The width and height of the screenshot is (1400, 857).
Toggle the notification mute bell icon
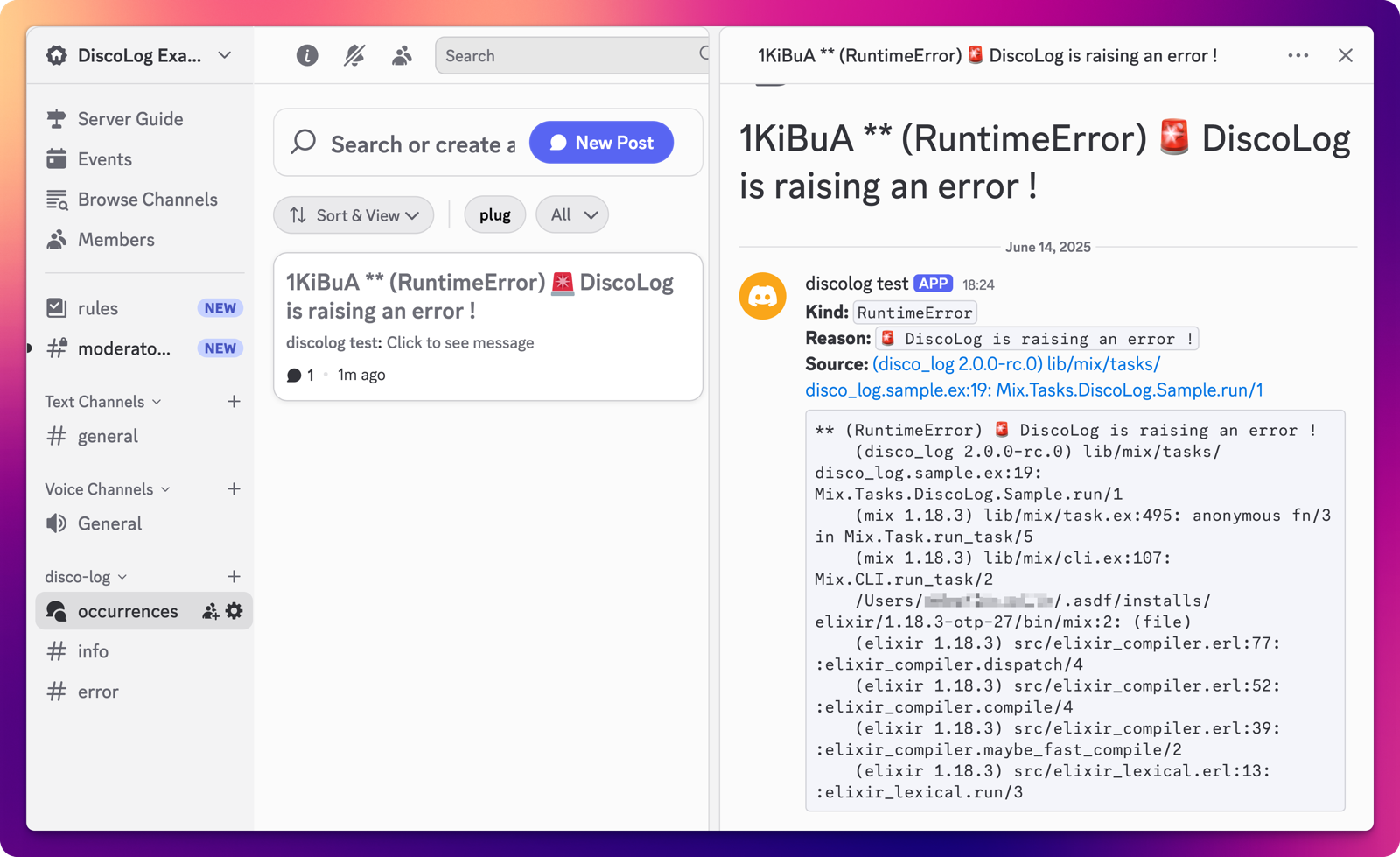point(354,56)
